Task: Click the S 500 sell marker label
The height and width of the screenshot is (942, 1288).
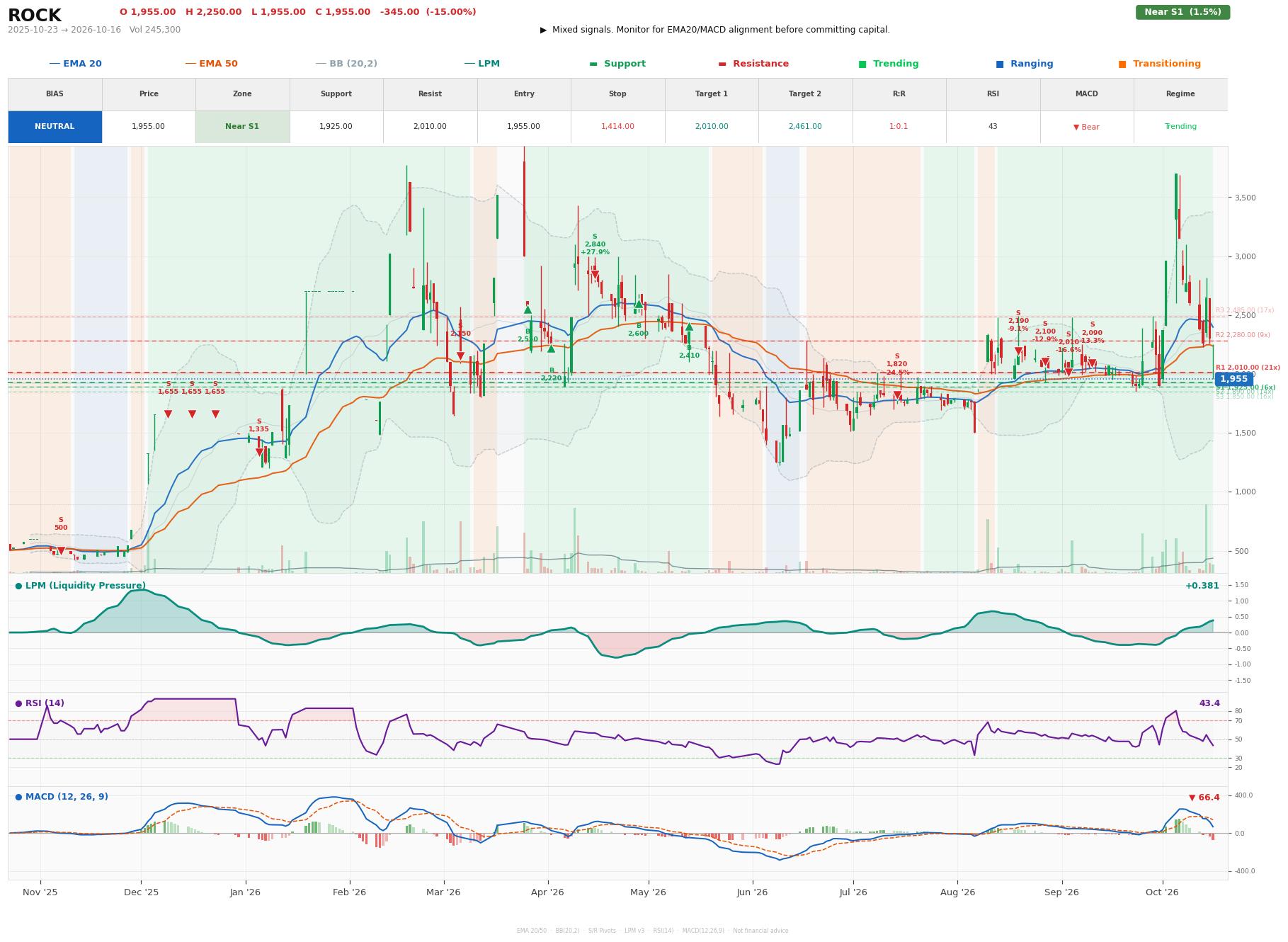Action: pos(61,524)
